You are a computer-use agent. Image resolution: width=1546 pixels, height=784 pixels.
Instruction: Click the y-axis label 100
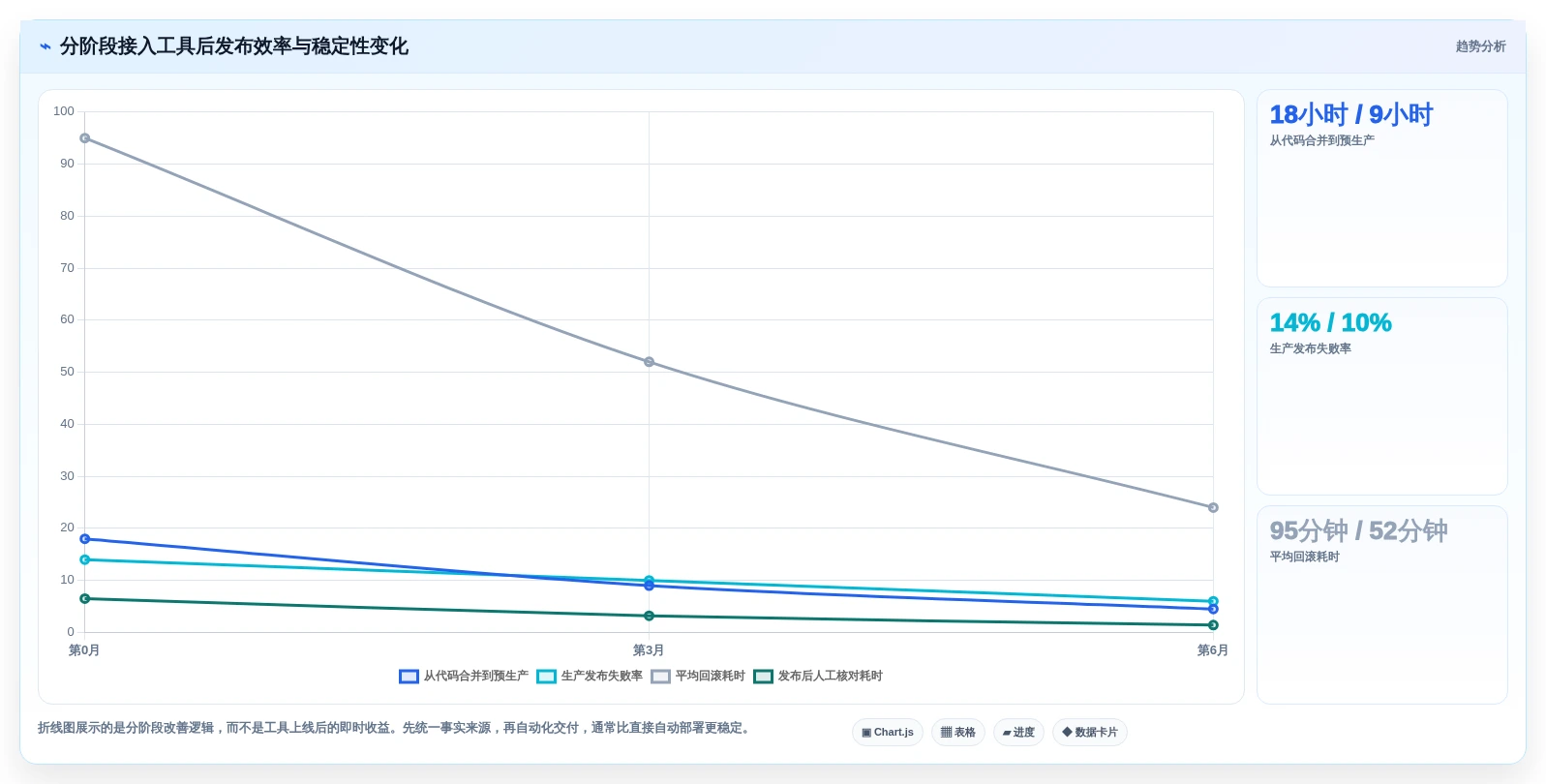coord(64,111)
